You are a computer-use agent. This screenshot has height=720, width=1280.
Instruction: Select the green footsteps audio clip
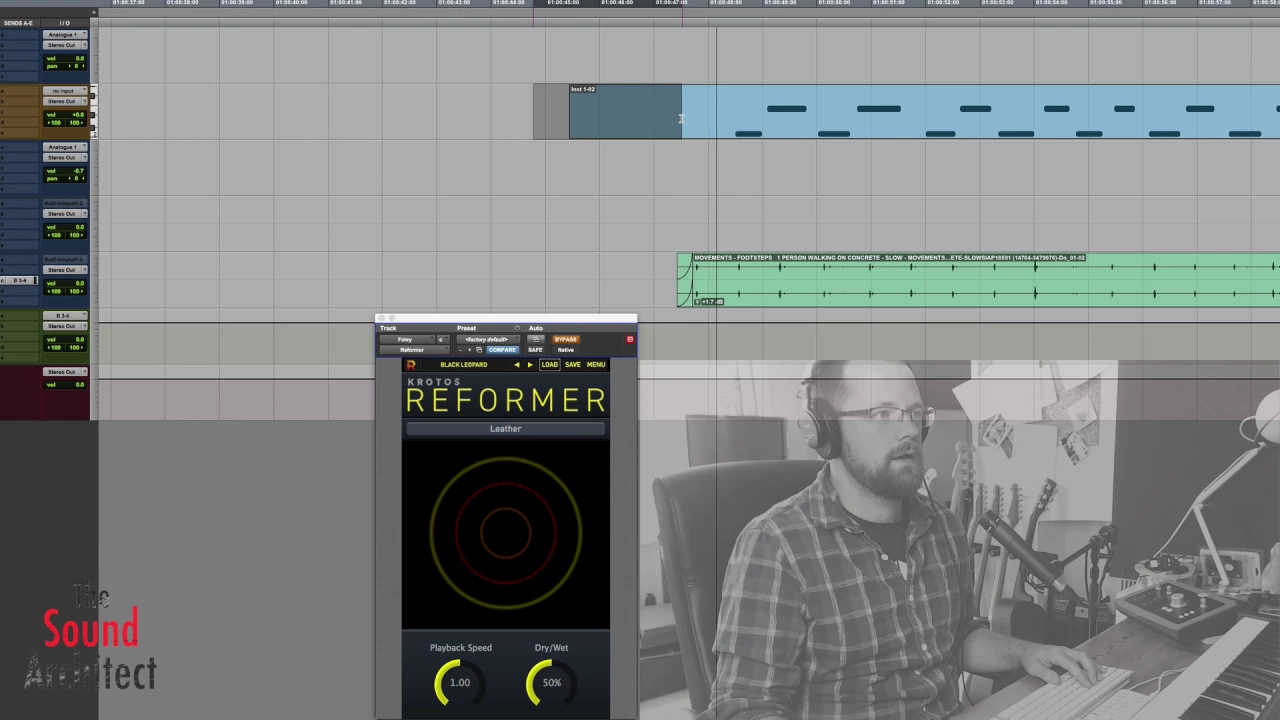point(978,280)
